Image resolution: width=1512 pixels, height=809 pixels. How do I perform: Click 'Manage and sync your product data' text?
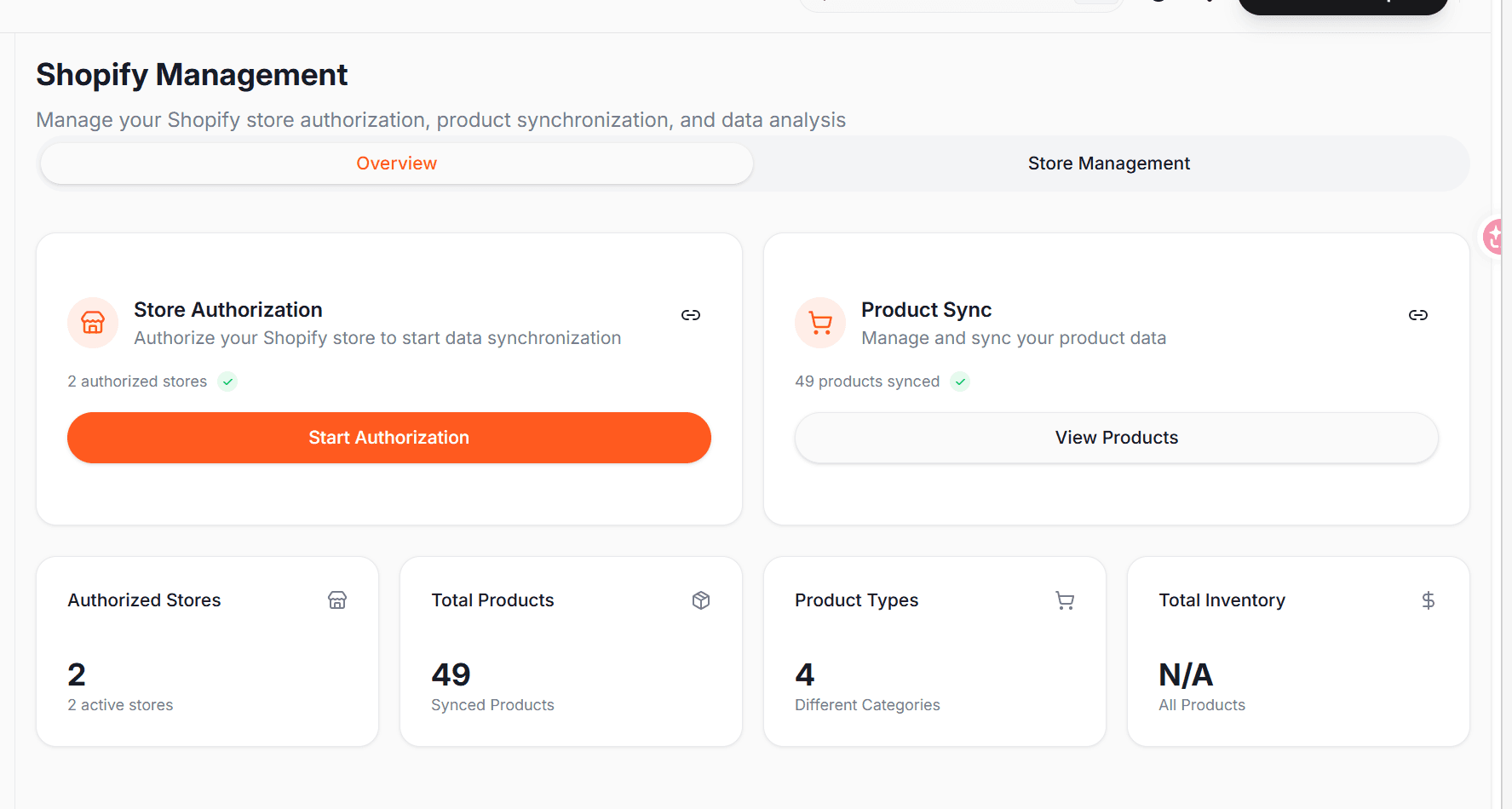1014,338
